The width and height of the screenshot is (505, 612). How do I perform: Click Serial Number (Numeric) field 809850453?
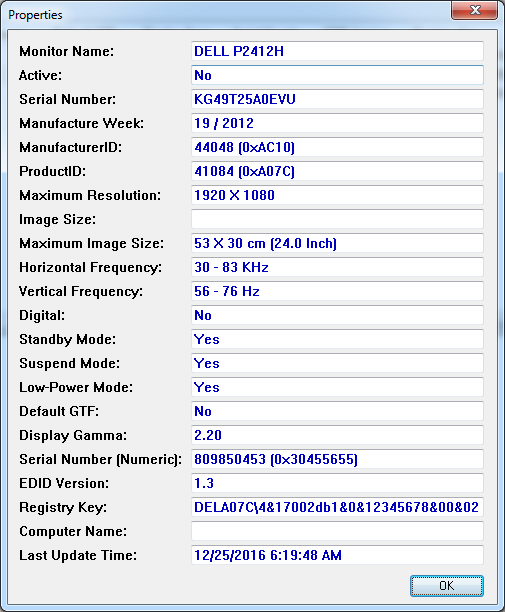337,459
